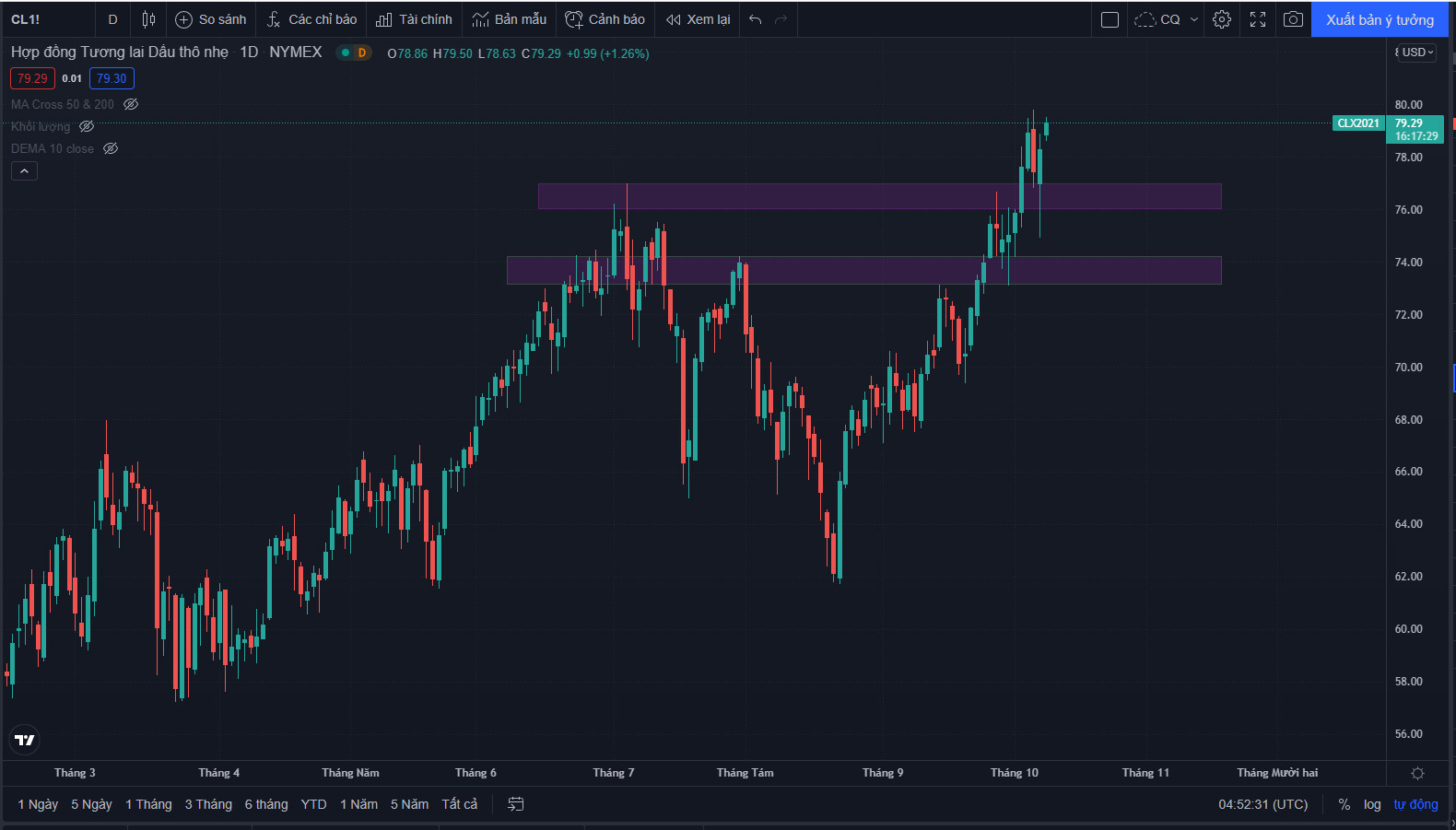Click the Cảnh báo alert button
Viewport: 1456px width, 830px height.
605,19
